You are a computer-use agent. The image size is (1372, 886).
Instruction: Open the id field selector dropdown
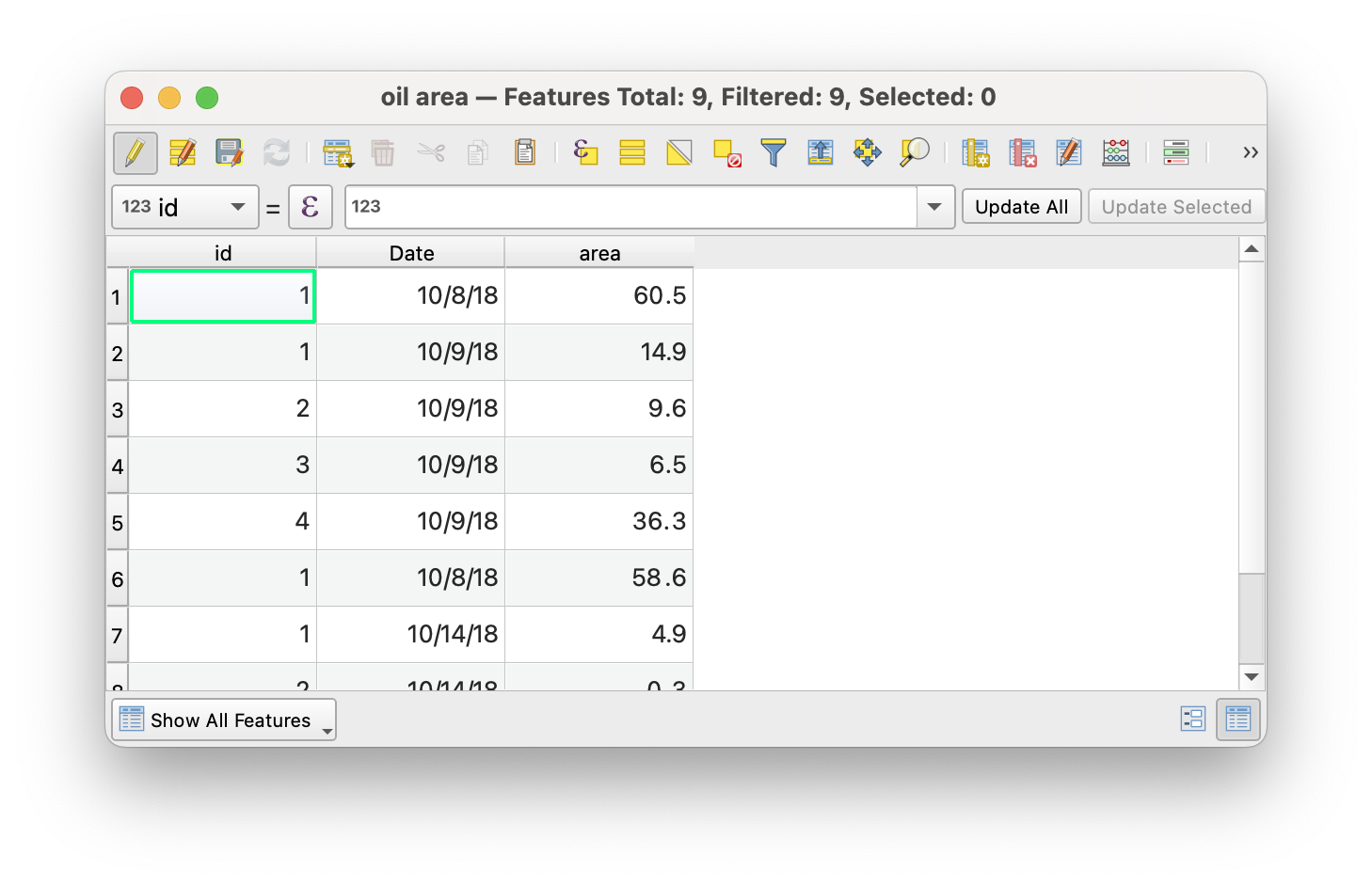click(x=185, y=207)
